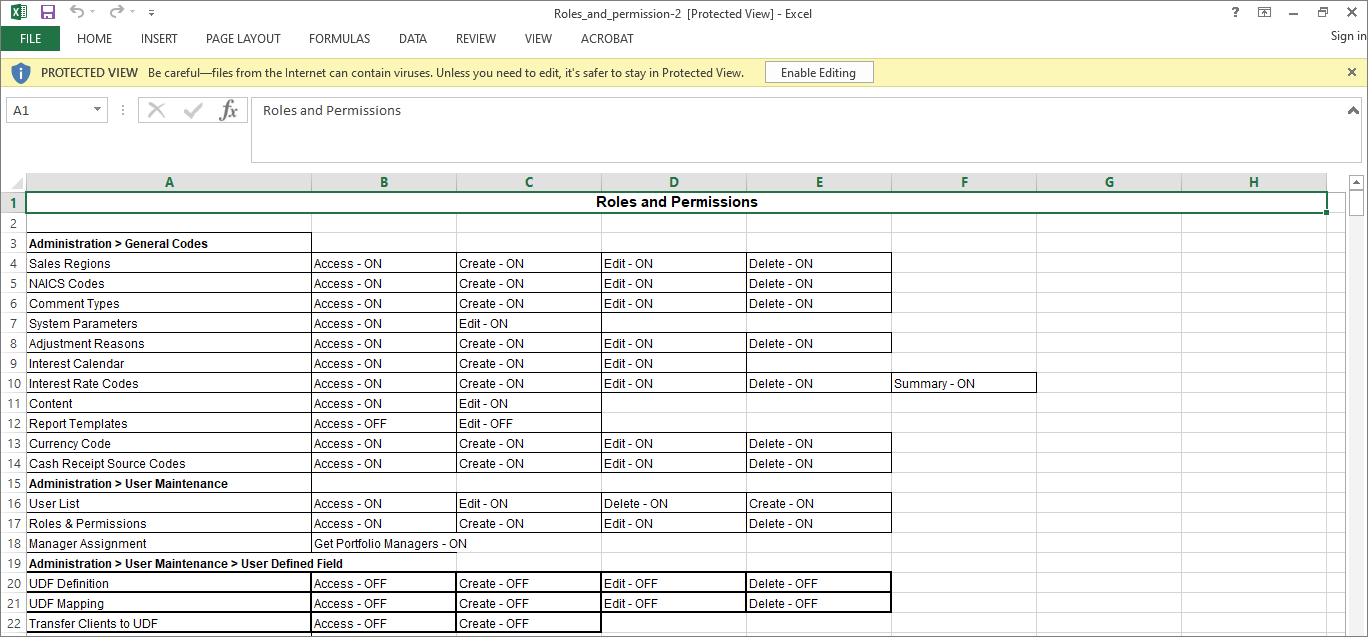Click the Redo arrow icon
This screenshot has height=637, width=1368.
tap(116, 12)
